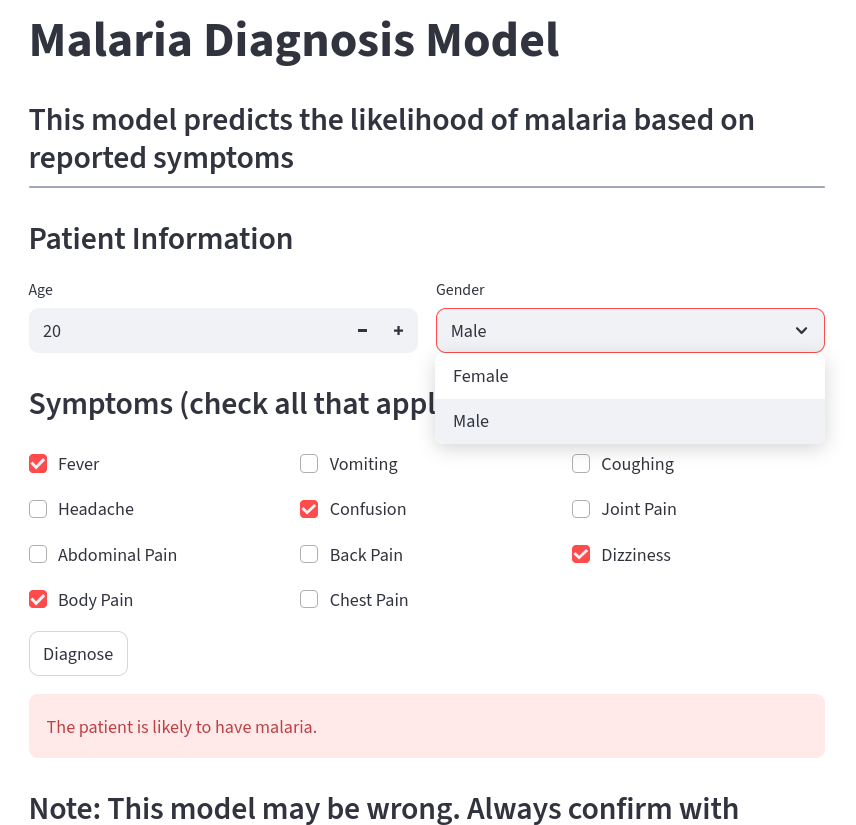Viewport: 856px width, 825px height.
Task: Click the malaria result alert message
Action: pyautogui.click(x=426, y=727)
